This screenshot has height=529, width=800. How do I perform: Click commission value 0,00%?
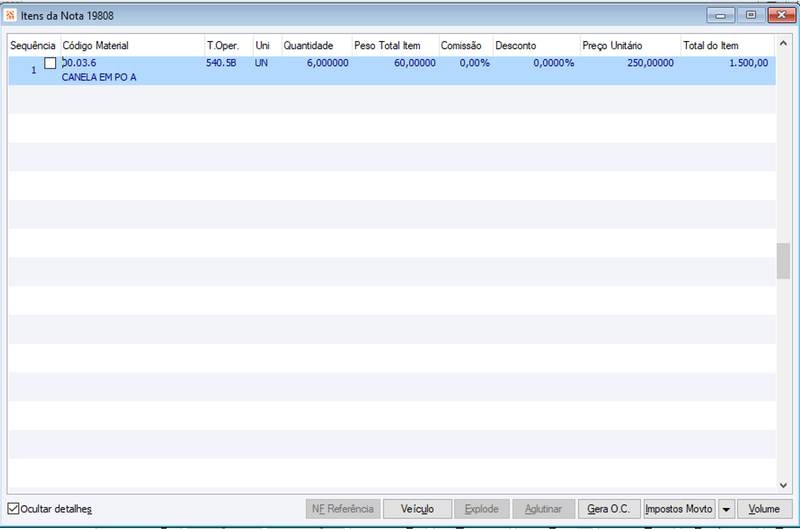click(x=474, y=63)
